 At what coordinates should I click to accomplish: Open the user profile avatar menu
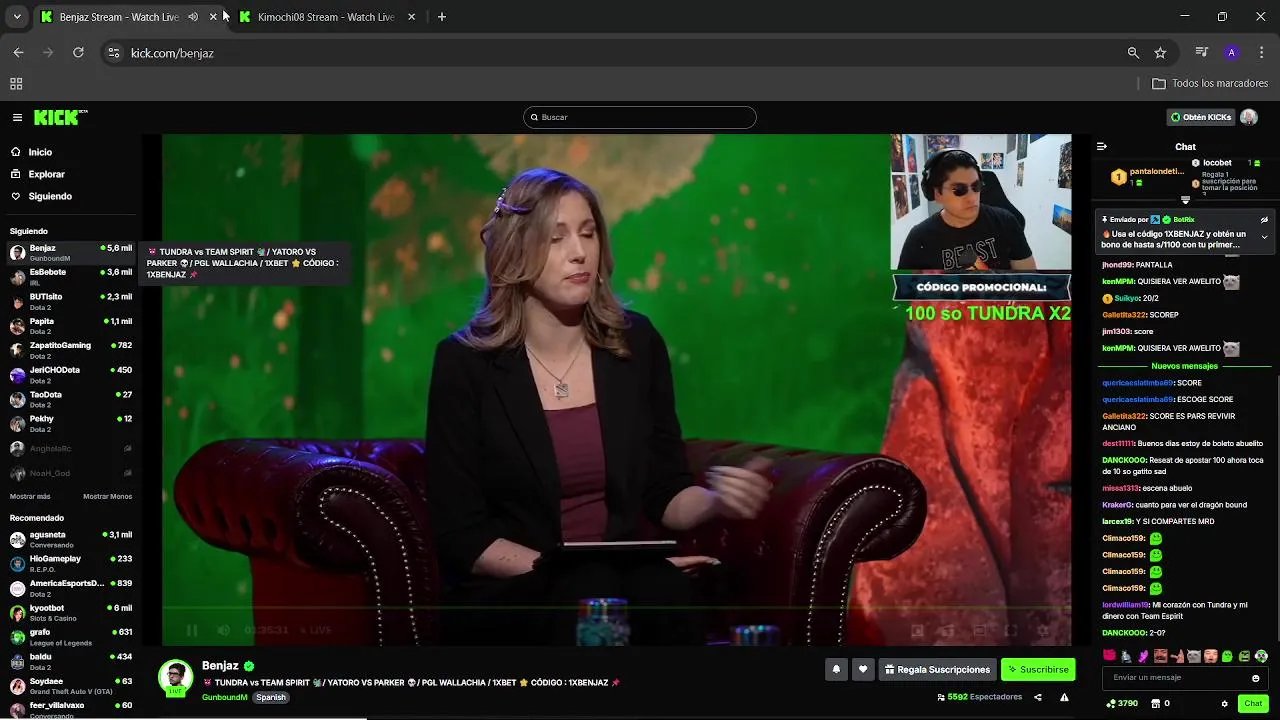(x=1249, y=117)
